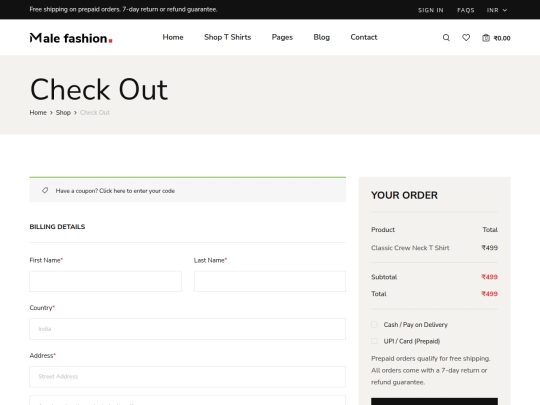Viewport: 540px width, 405px height.
Task: Open the search icon in header
Action: 446,38
